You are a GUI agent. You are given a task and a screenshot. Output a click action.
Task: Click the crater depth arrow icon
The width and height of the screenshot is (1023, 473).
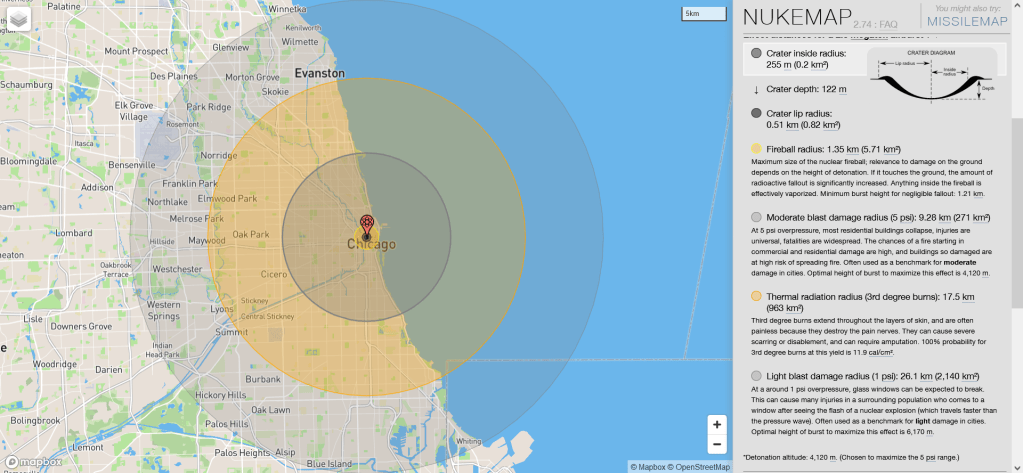tap(756, 90)
